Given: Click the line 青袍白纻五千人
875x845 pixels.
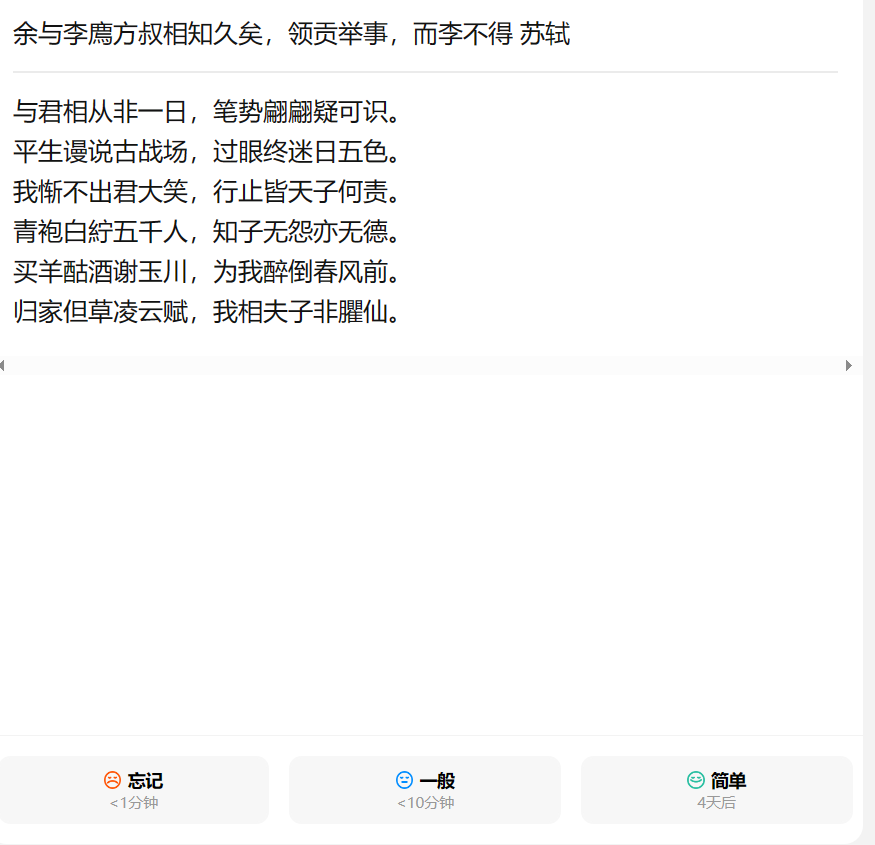Looking at the screenshot, I should pyautogui.click(x=100, y=232).
